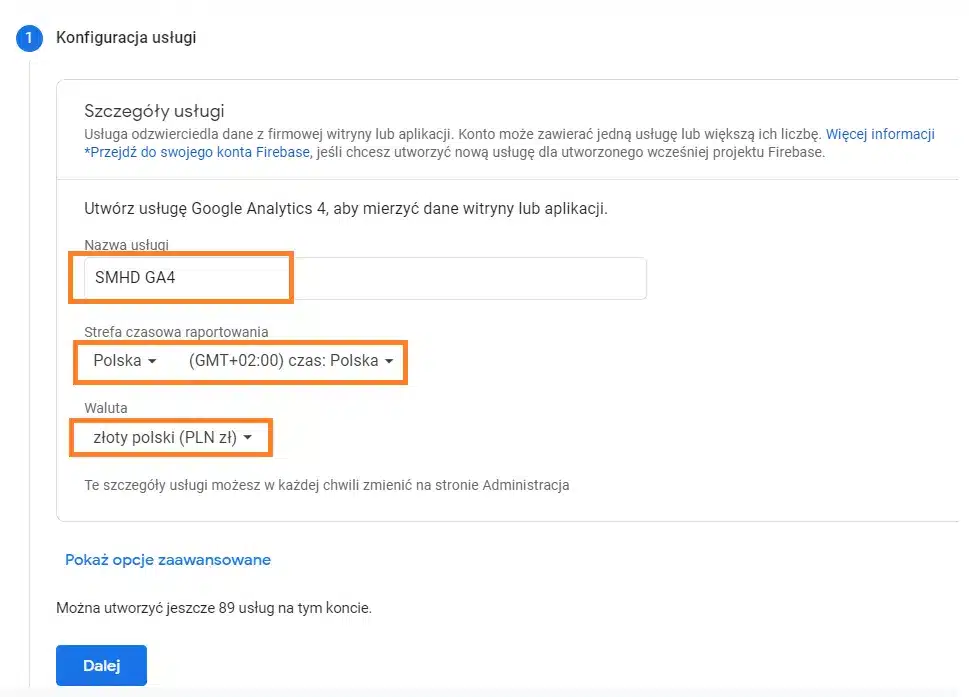
Task: Click the Nazwa usługi input field
Action: click(x=365, y=278)
